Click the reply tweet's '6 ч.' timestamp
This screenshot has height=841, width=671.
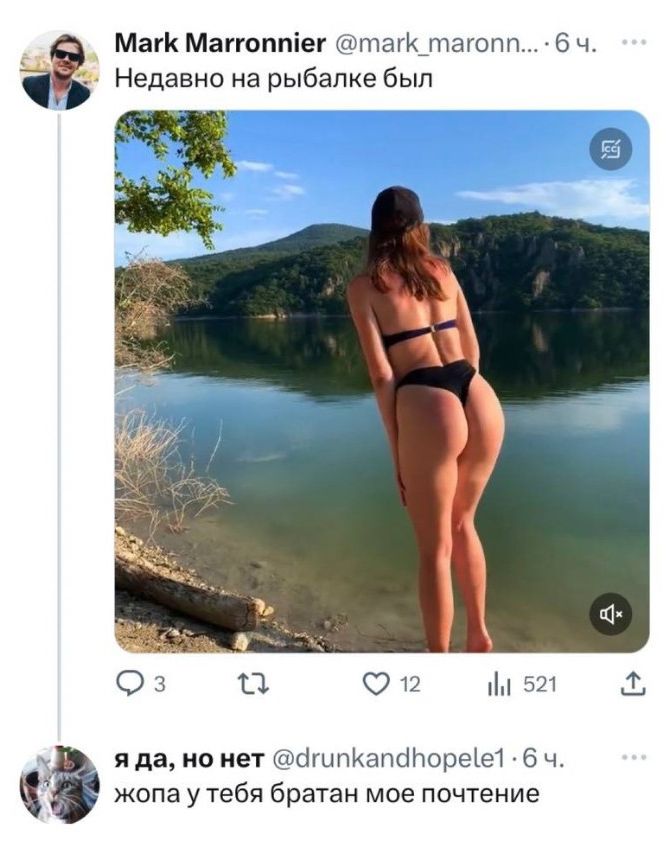(543, 758)
